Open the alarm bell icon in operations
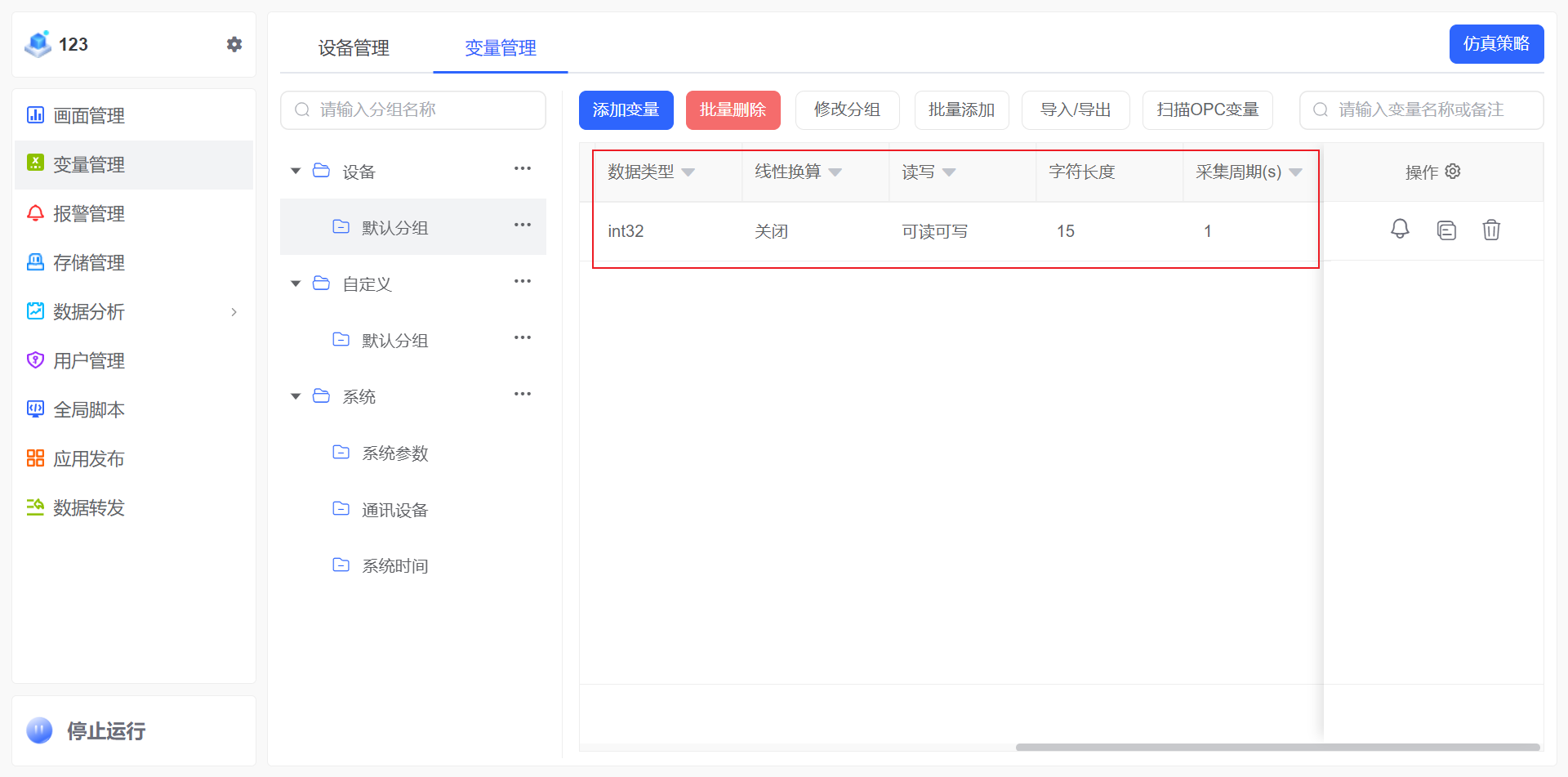Viewport: 1568px width, 777px height. [1400, 230]
